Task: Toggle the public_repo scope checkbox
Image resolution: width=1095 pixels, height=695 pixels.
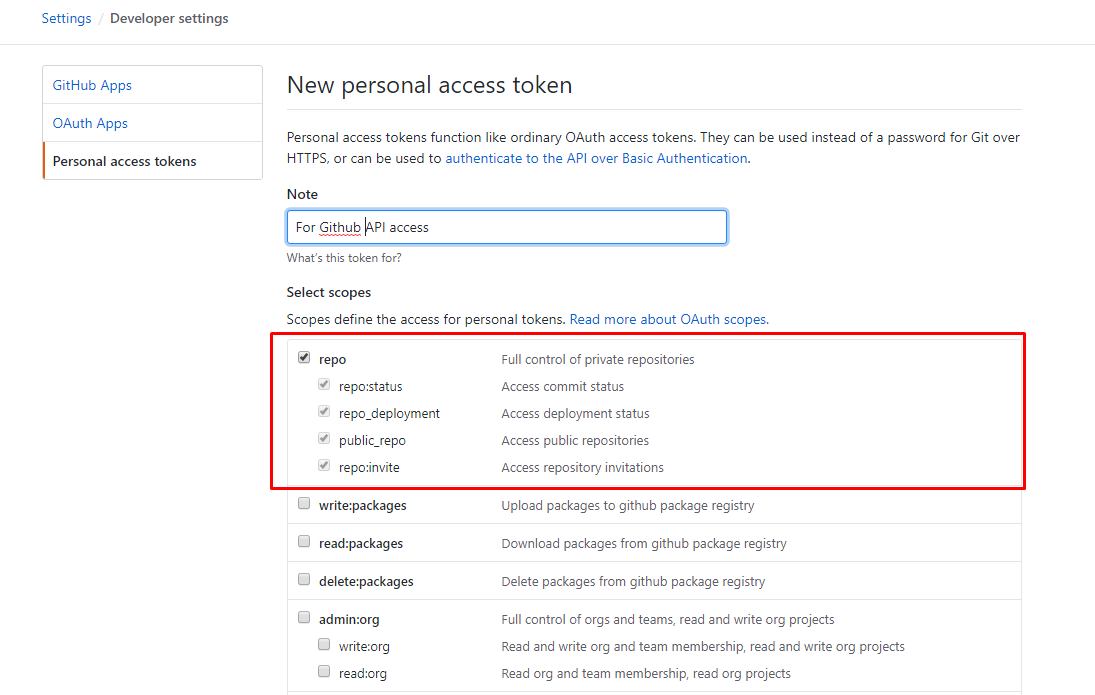Action: 324,439
